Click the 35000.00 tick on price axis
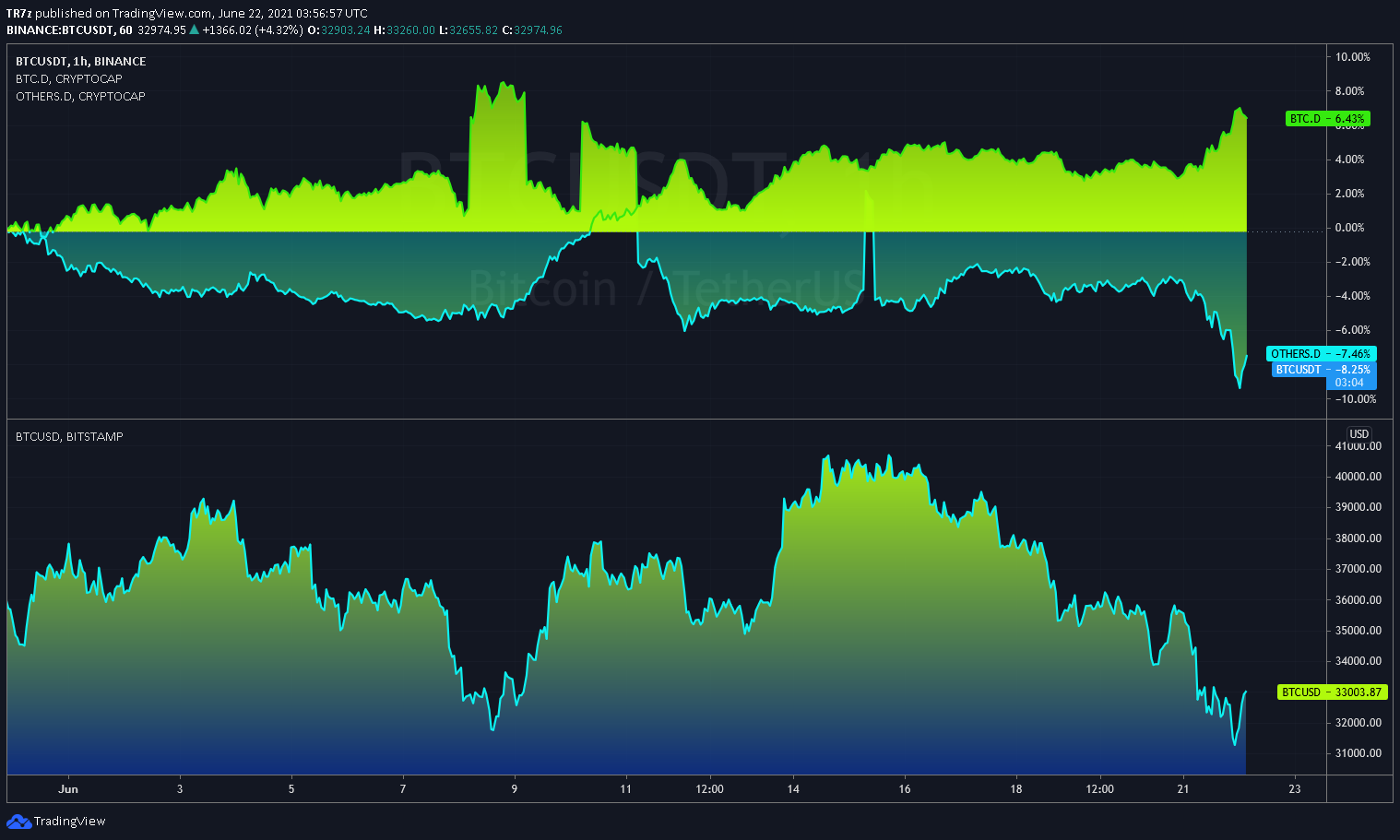The height and width of the screenshot is (840, 1400). coord(1358,631)
